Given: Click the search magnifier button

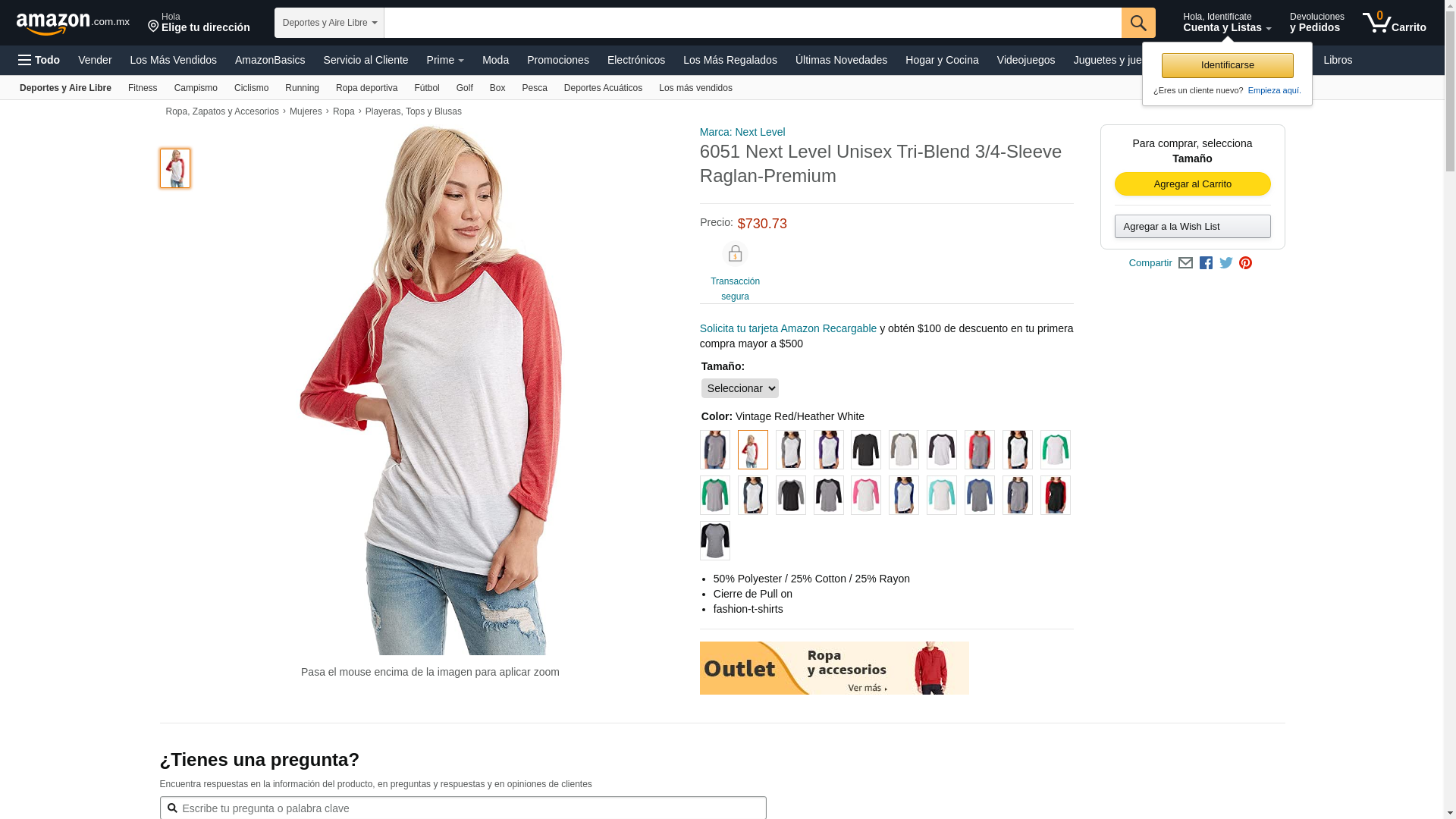Looking at the screenshot, I should click(1138, 23).
